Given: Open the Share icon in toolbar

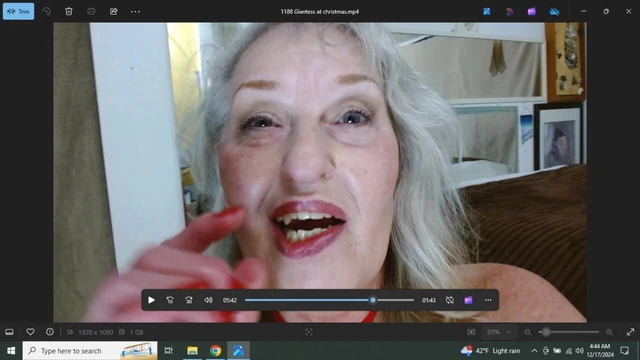Looking at the screenshot, I should (x=113, y=11).
